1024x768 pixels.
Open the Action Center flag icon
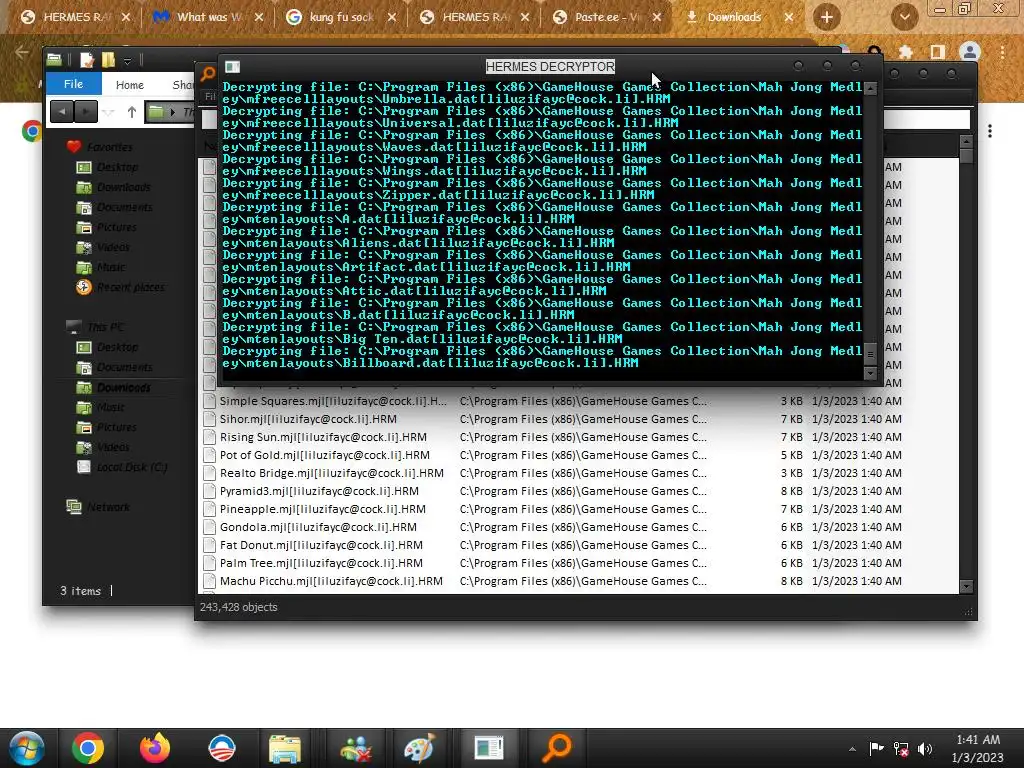click(876, 749)
